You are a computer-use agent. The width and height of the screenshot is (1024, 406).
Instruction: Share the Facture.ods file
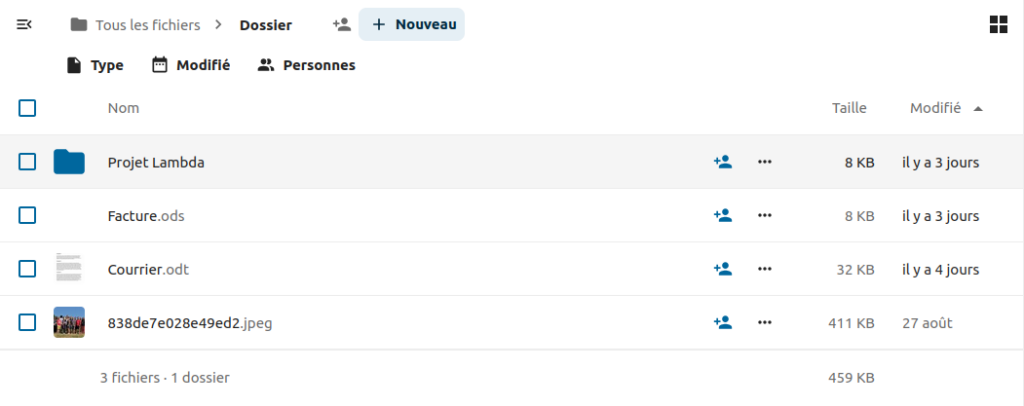722,215
